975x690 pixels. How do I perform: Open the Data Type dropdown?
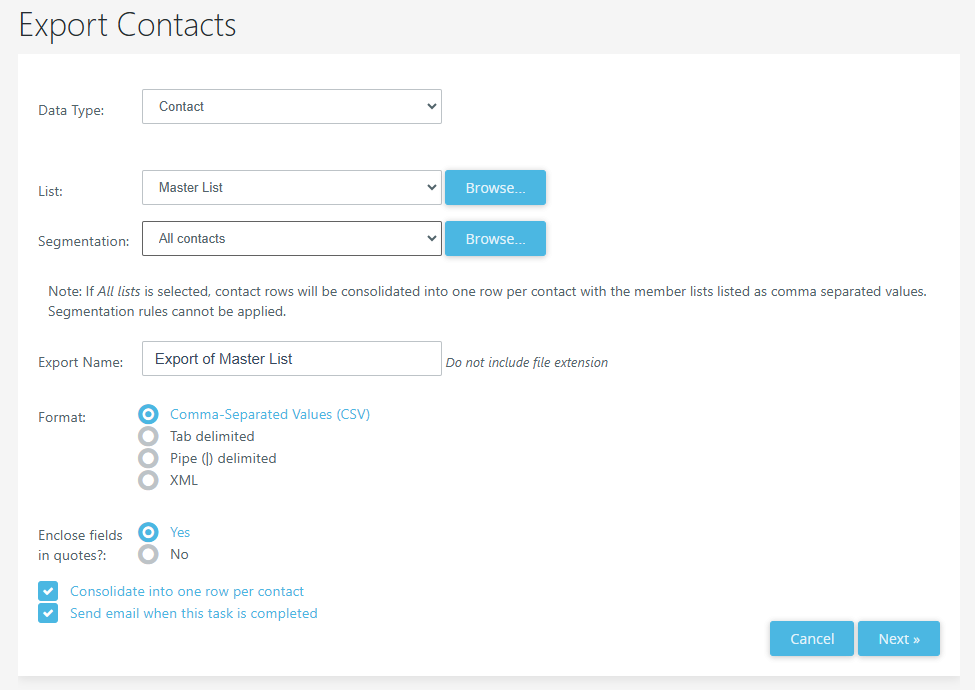click(291, 107)
